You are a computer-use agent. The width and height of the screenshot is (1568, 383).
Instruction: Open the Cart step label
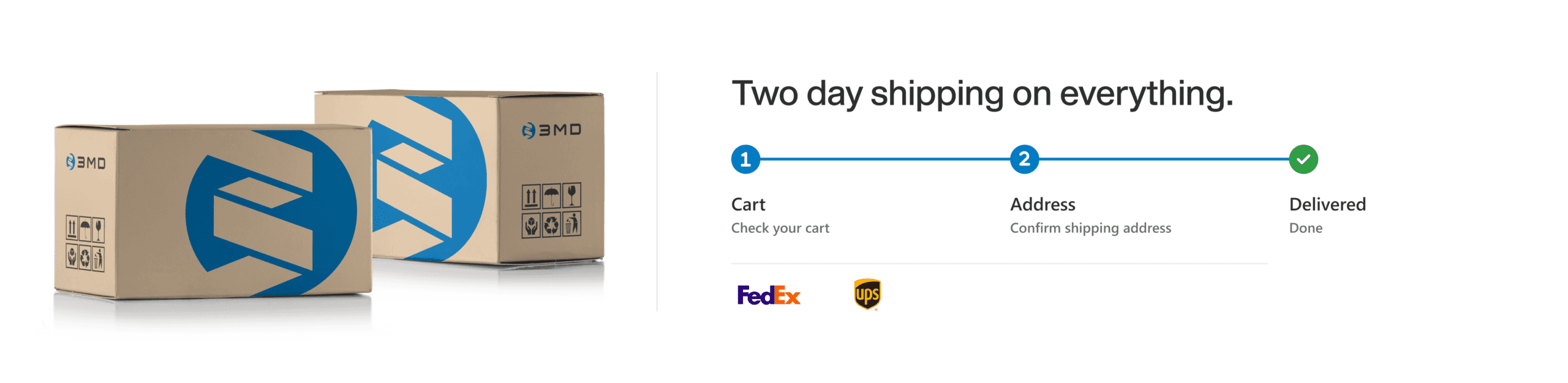(748, 204)
